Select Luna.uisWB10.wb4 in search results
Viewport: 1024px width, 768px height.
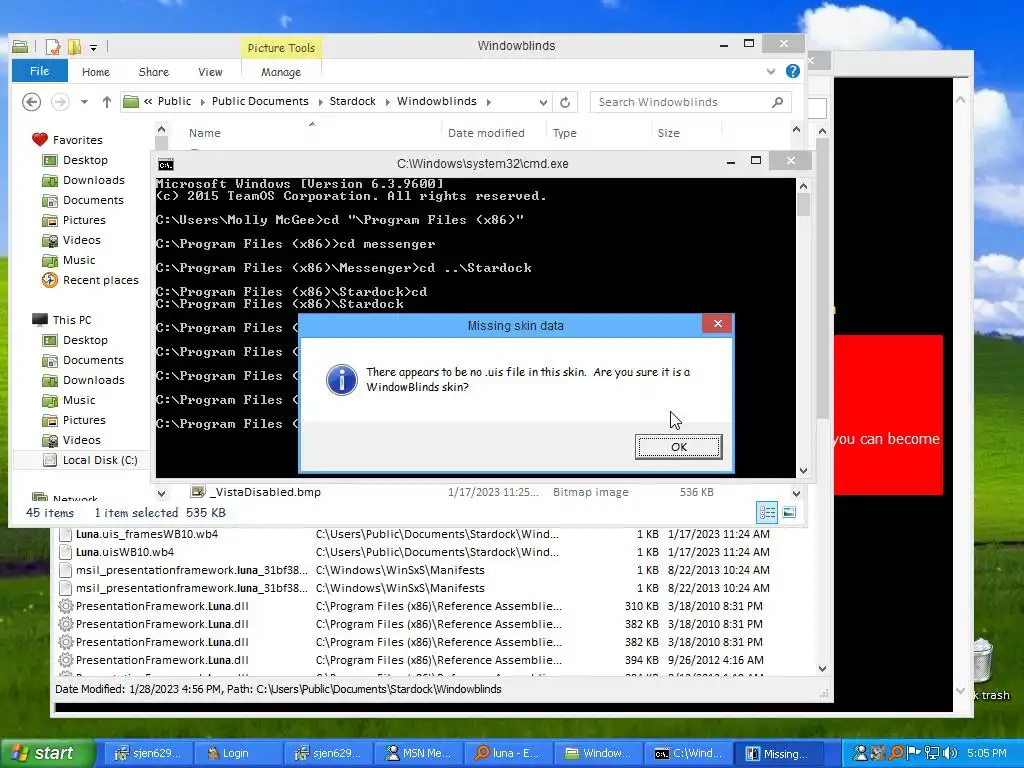125,552
